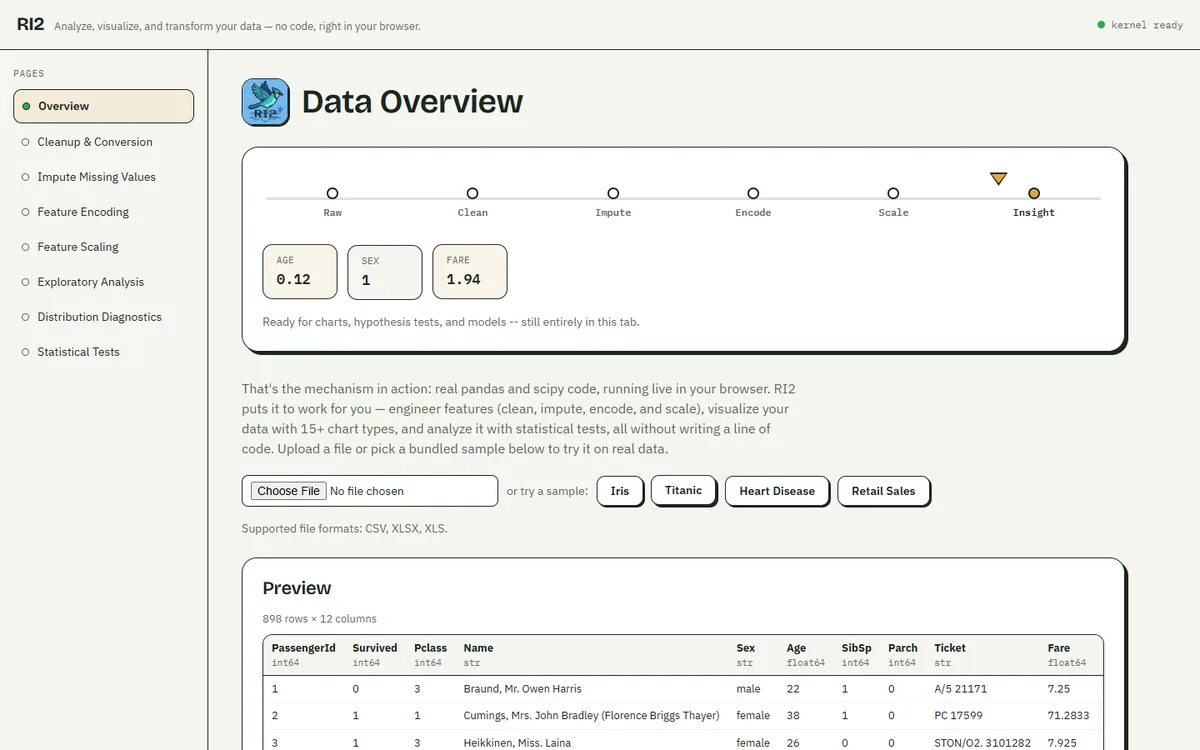Click the SEX 1 value card

point(385,271)
